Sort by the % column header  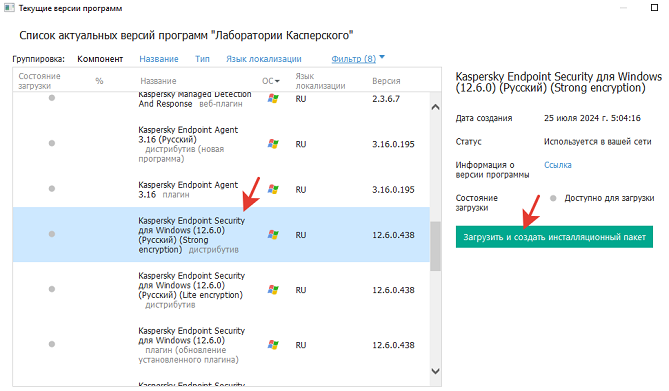pos(99,81)
